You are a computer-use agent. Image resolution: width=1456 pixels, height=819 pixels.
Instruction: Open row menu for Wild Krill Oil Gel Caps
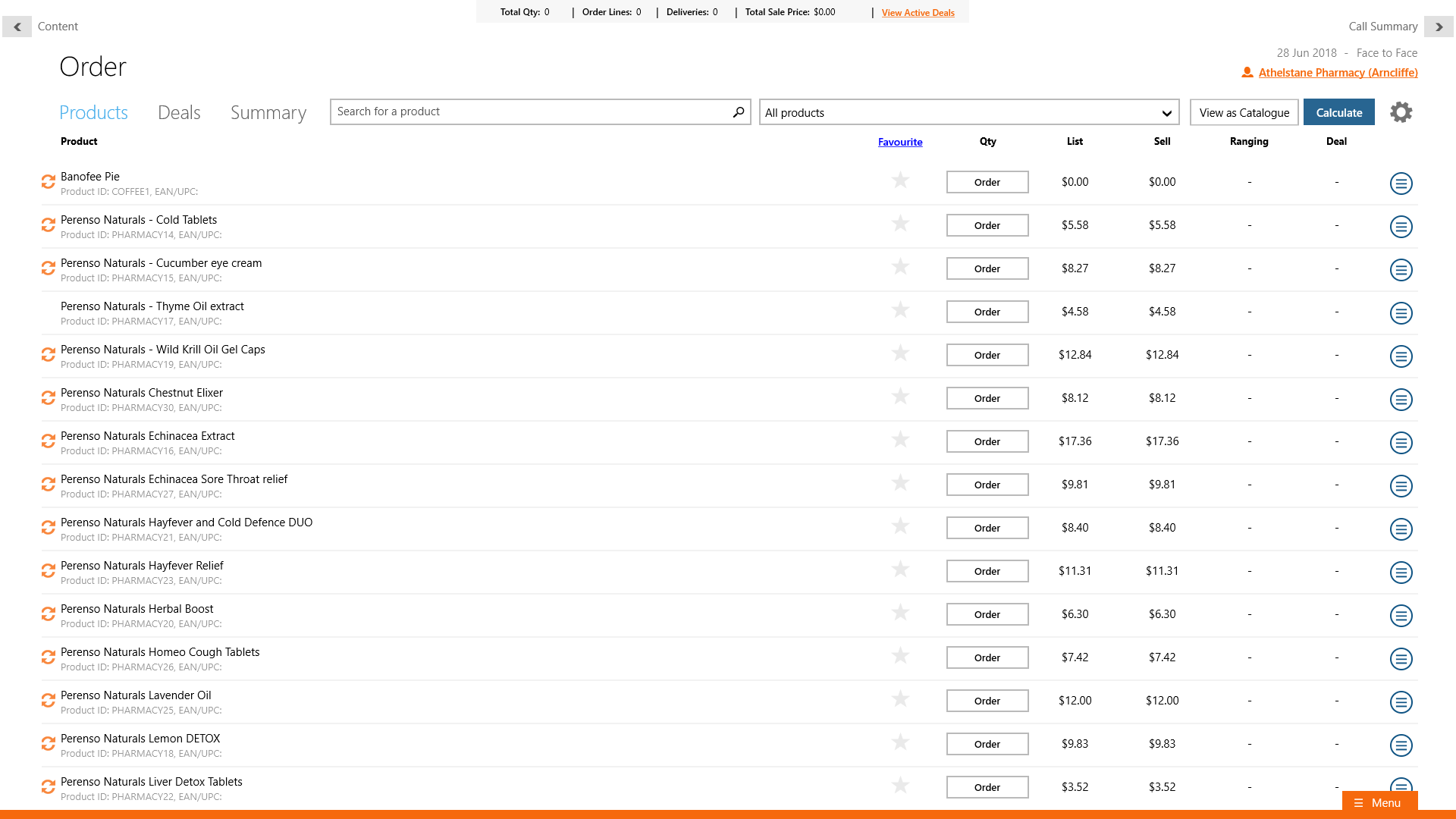click(x=1401, y=356)
